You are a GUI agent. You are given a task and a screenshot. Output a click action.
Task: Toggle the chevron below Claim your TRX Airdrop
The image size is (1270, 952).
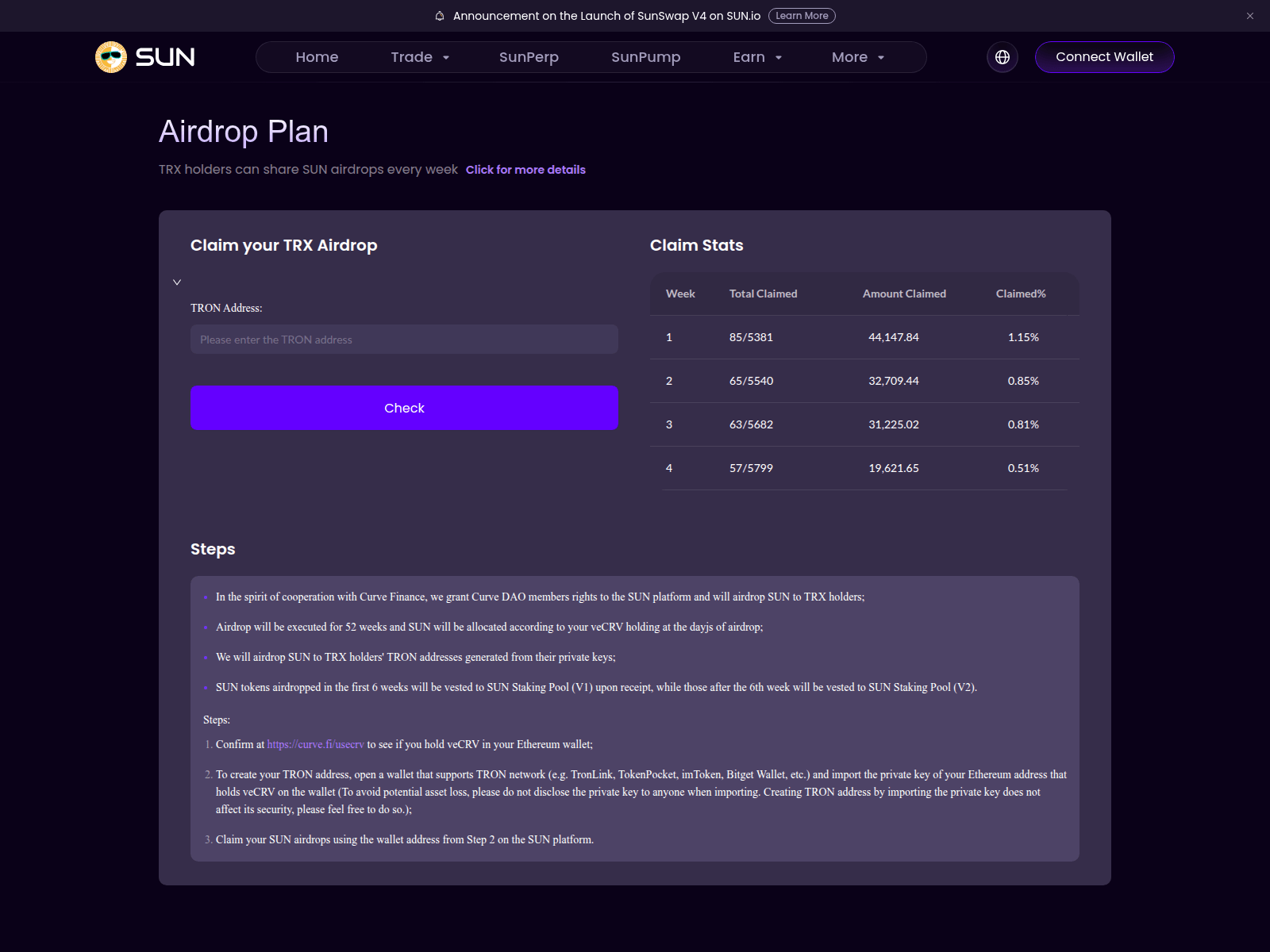click(x=177, y=282)
